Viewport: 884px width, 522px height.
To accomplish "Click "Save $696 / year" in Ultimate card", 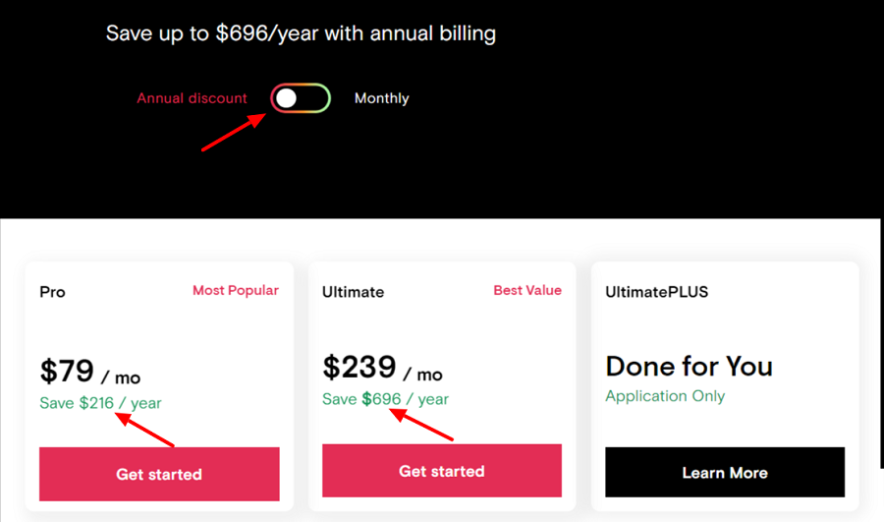I will (385, 399).
